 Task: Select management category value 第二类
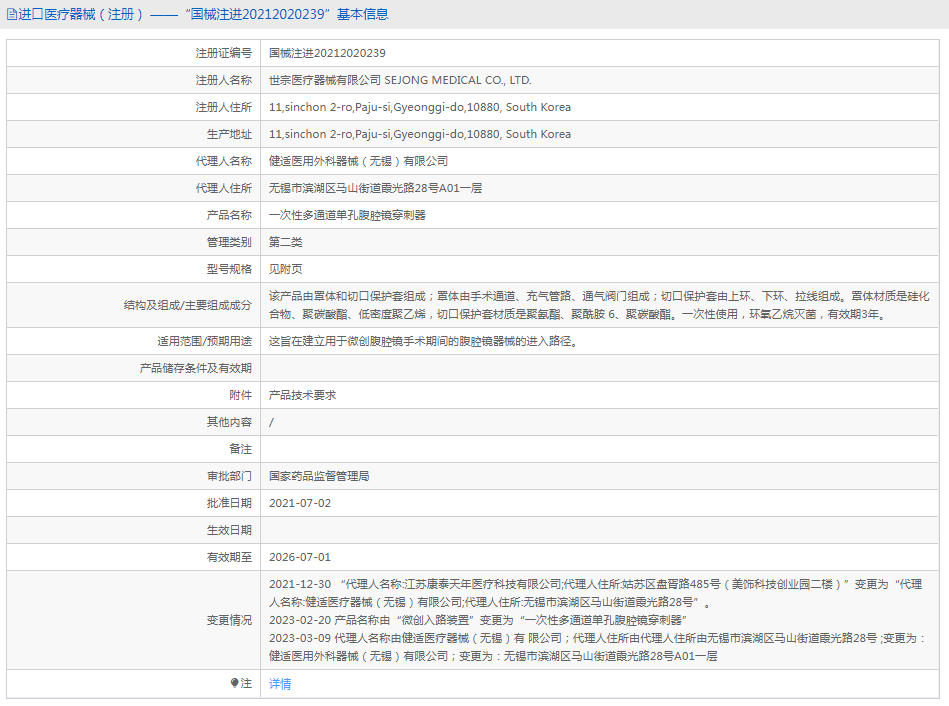pyautogui.click(x=286, y=242)
